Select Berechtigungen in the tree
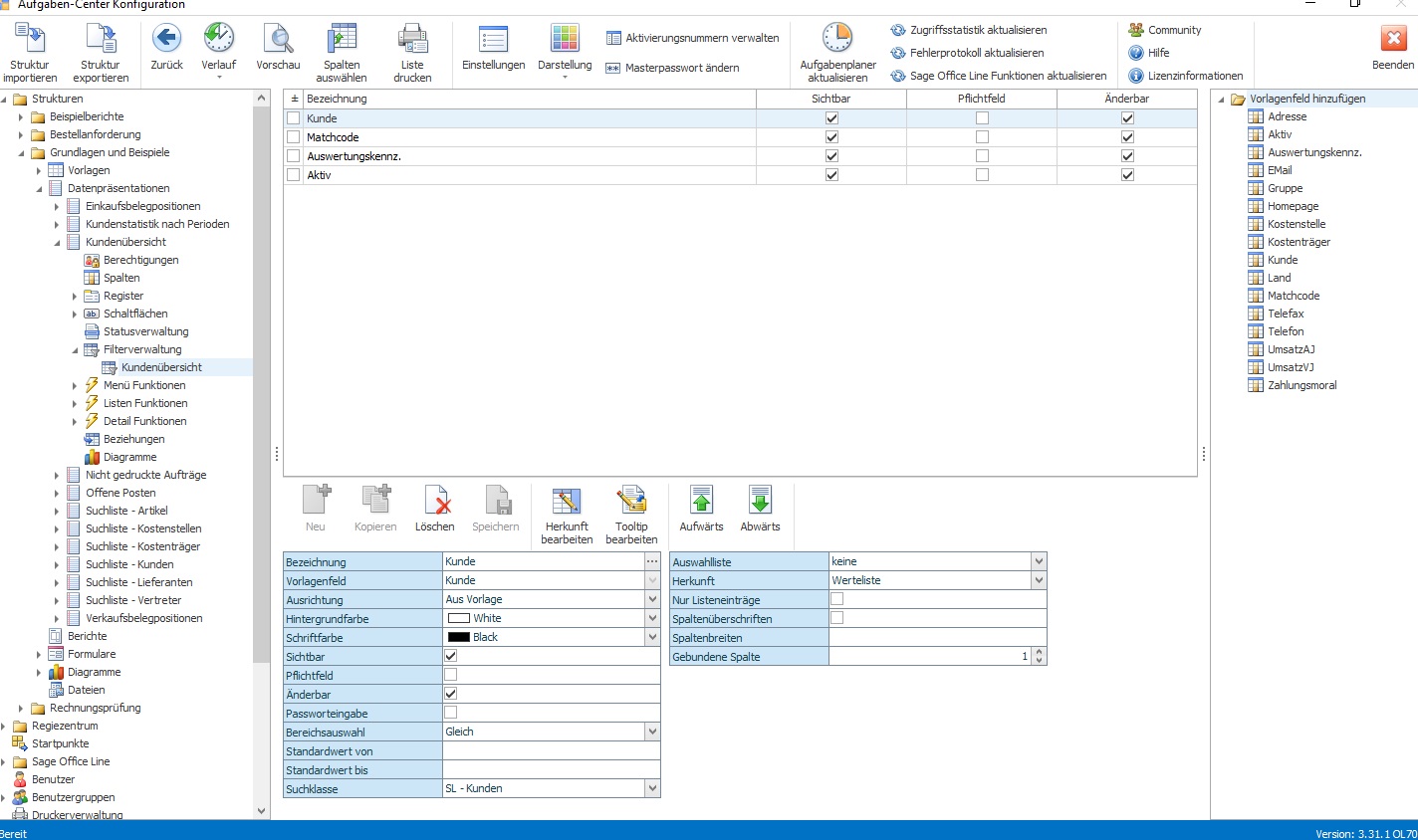This screenshot has width=1418, height=840. tap(141, 260)
